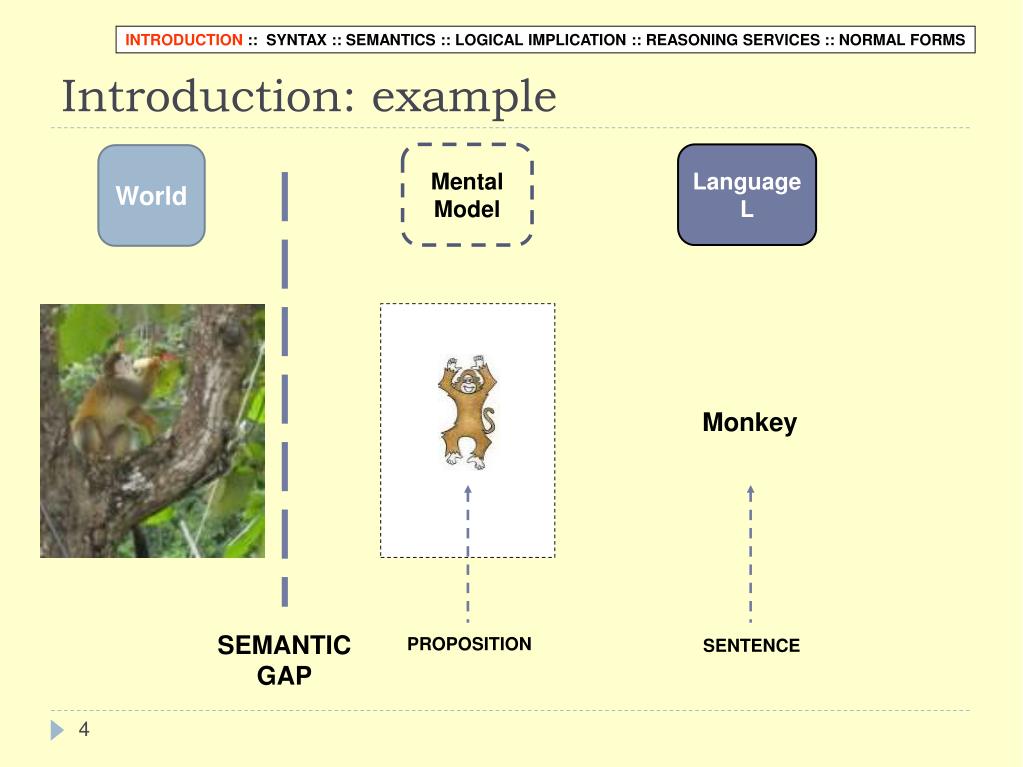Select the PROPOSITION label text
1023x767 pixels.
click(x=469, y=644)
